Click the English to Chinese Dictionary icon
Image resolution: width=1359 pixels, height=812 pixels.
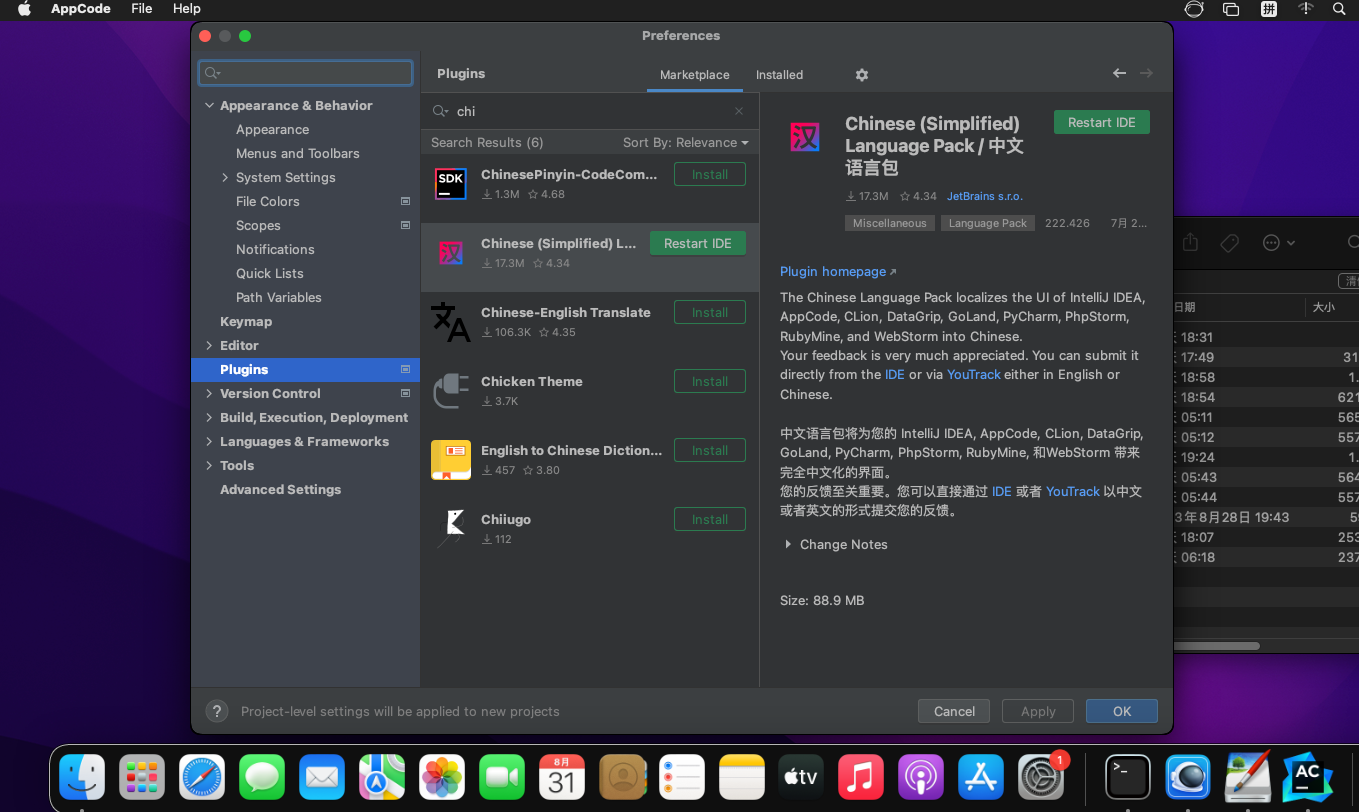tap(451, 460)
